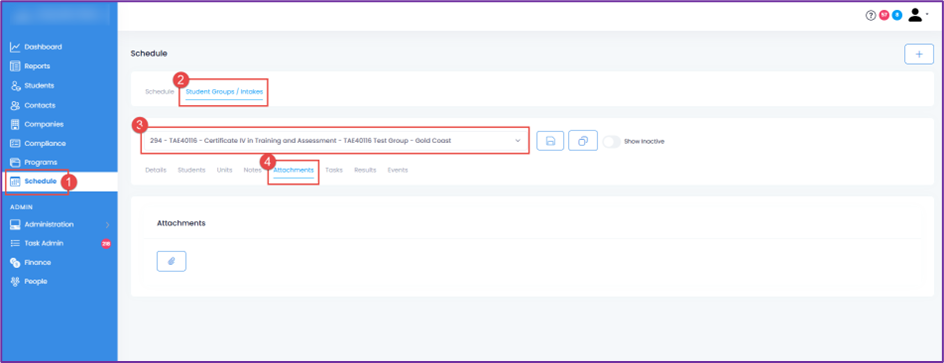This screenshot has height=363, width=944.
Task: Click the Reports icon
Action: click(16, 66)
